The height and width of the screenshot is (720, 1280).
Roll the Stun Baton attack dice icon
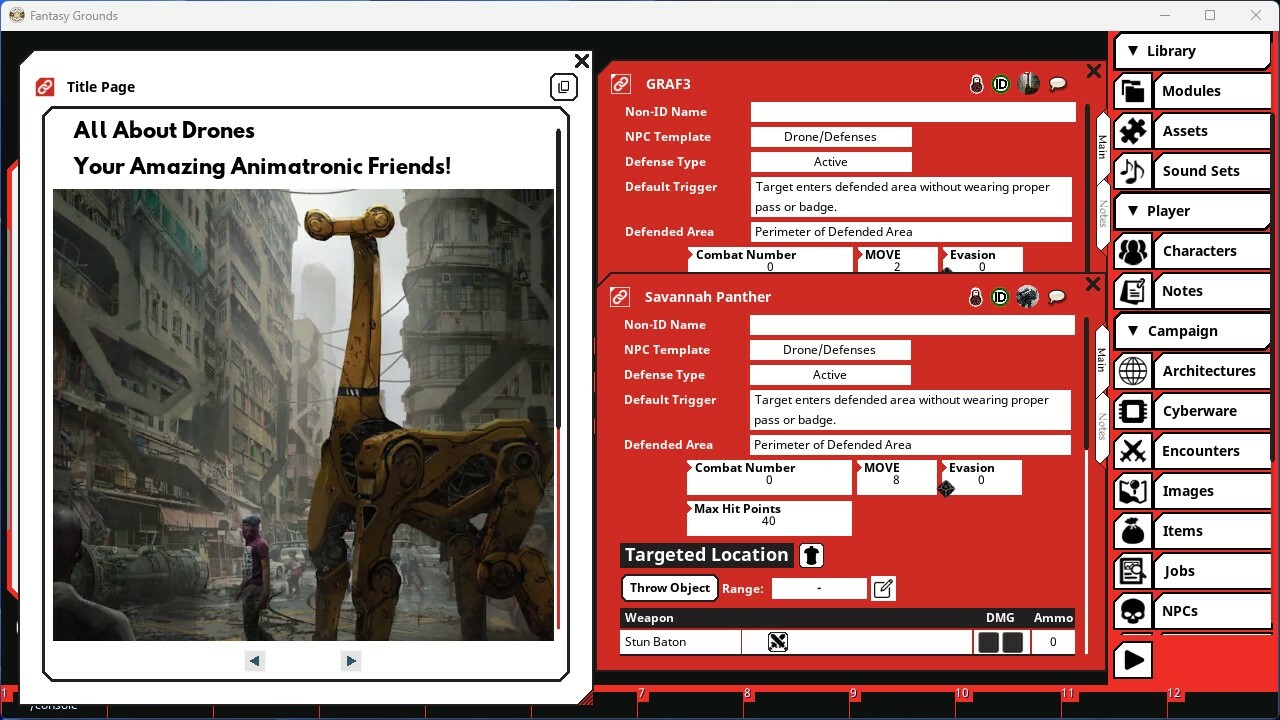[778, 642]
